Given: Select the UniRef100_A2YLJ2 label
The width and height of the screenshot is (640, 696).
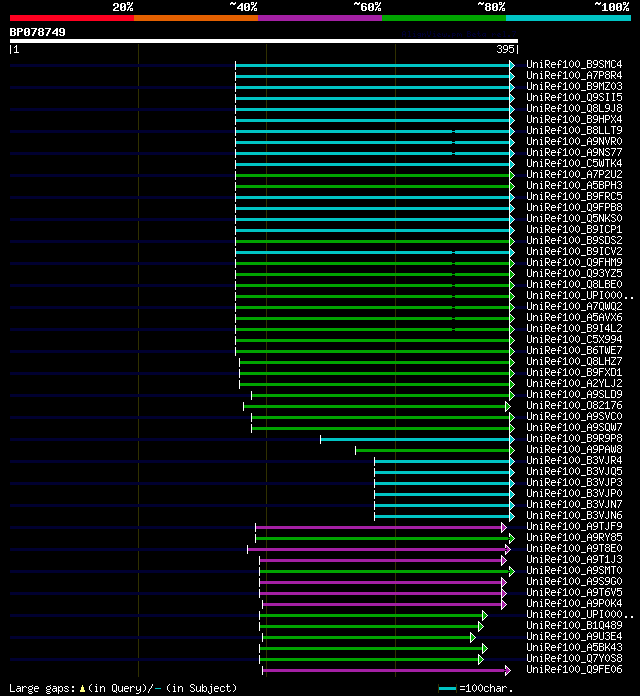Looking at the screenshot, I should 574,383.
